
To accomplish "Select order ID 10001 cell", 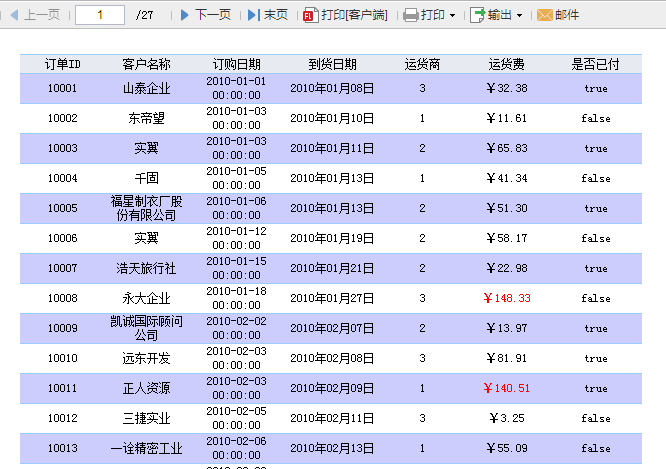I will [62, 88].
